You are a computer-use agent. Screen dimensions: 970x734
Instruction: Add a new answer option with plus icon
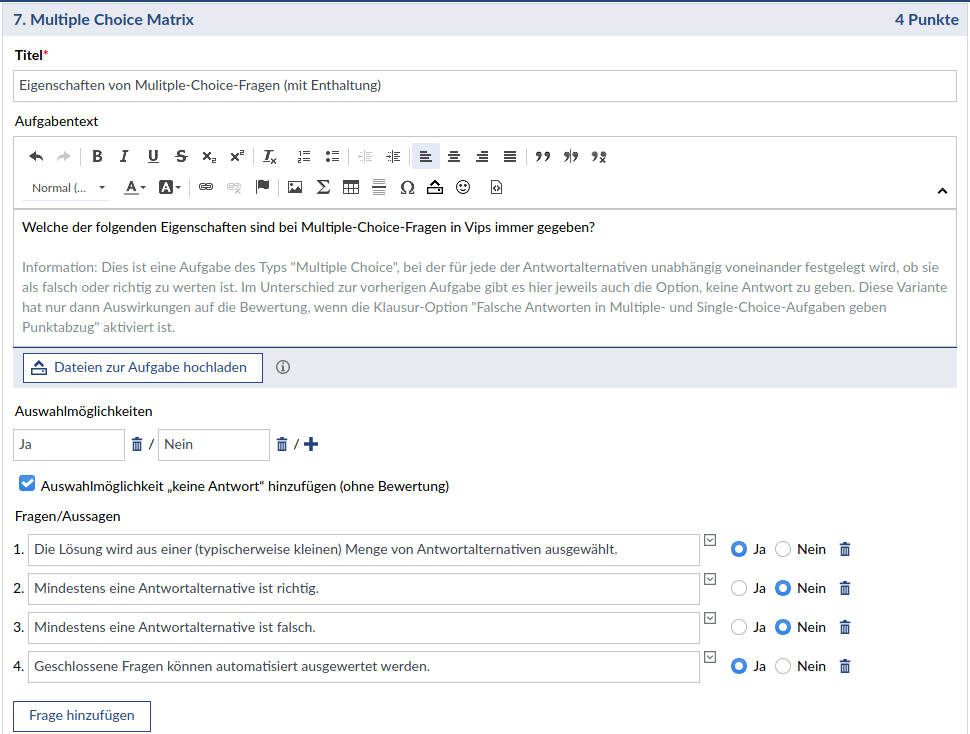tap(311, 444)
